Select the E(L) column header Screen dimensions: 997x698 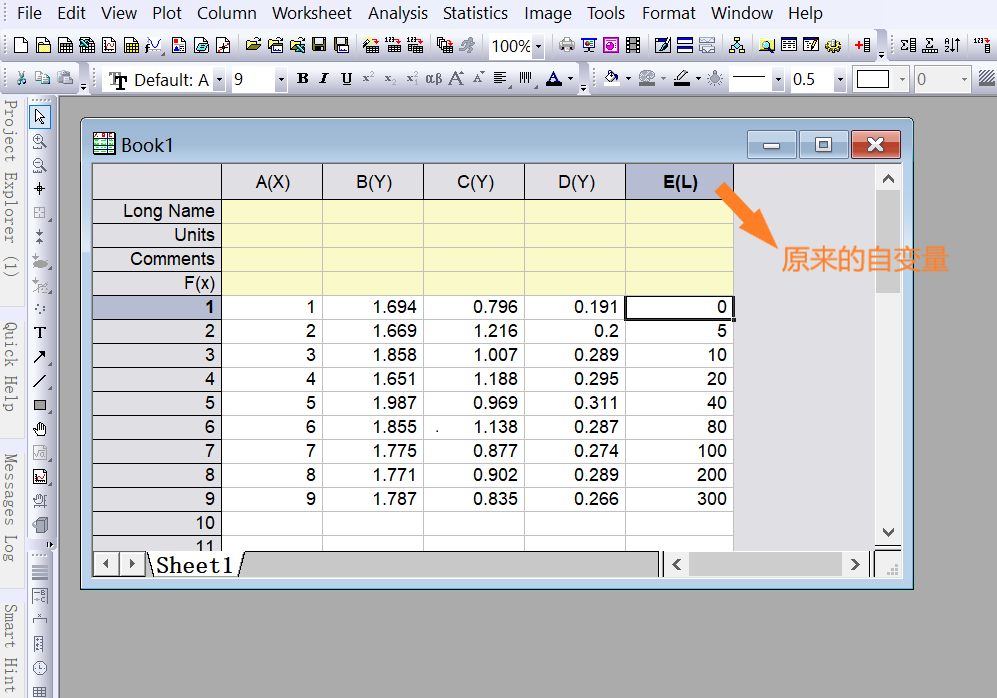(679, 182)
